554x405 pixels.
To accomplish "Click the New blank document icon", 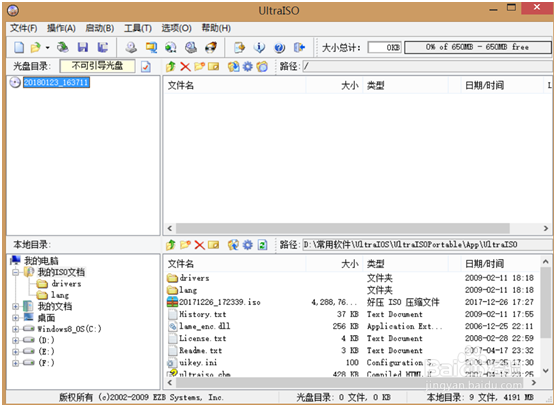I will coord(19,47).
